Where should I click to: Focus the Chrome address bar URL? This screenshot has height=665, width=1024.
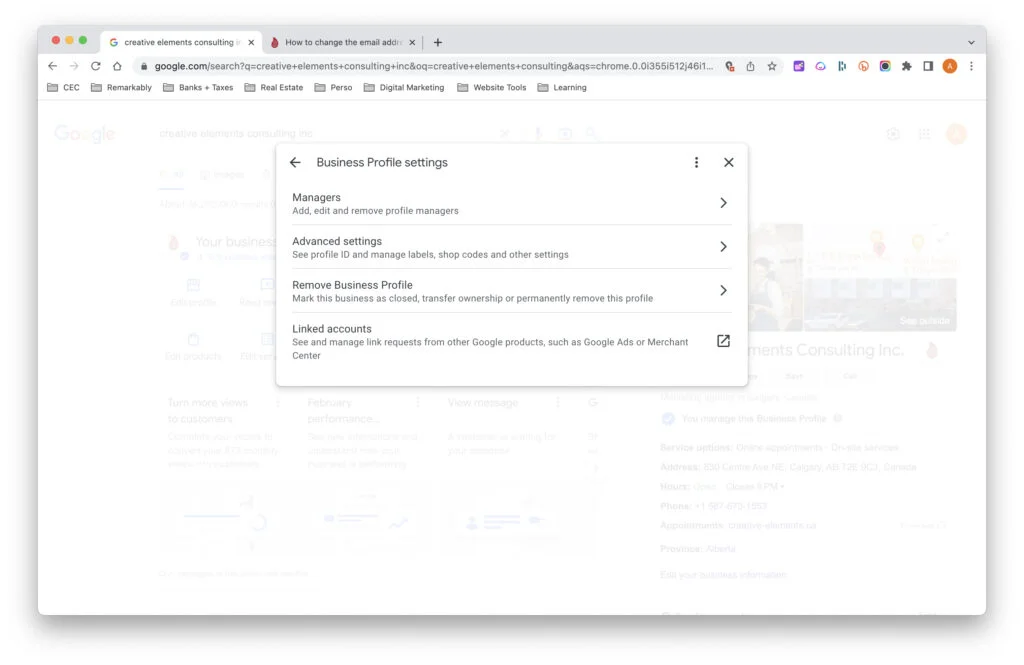tap(434, 66)
